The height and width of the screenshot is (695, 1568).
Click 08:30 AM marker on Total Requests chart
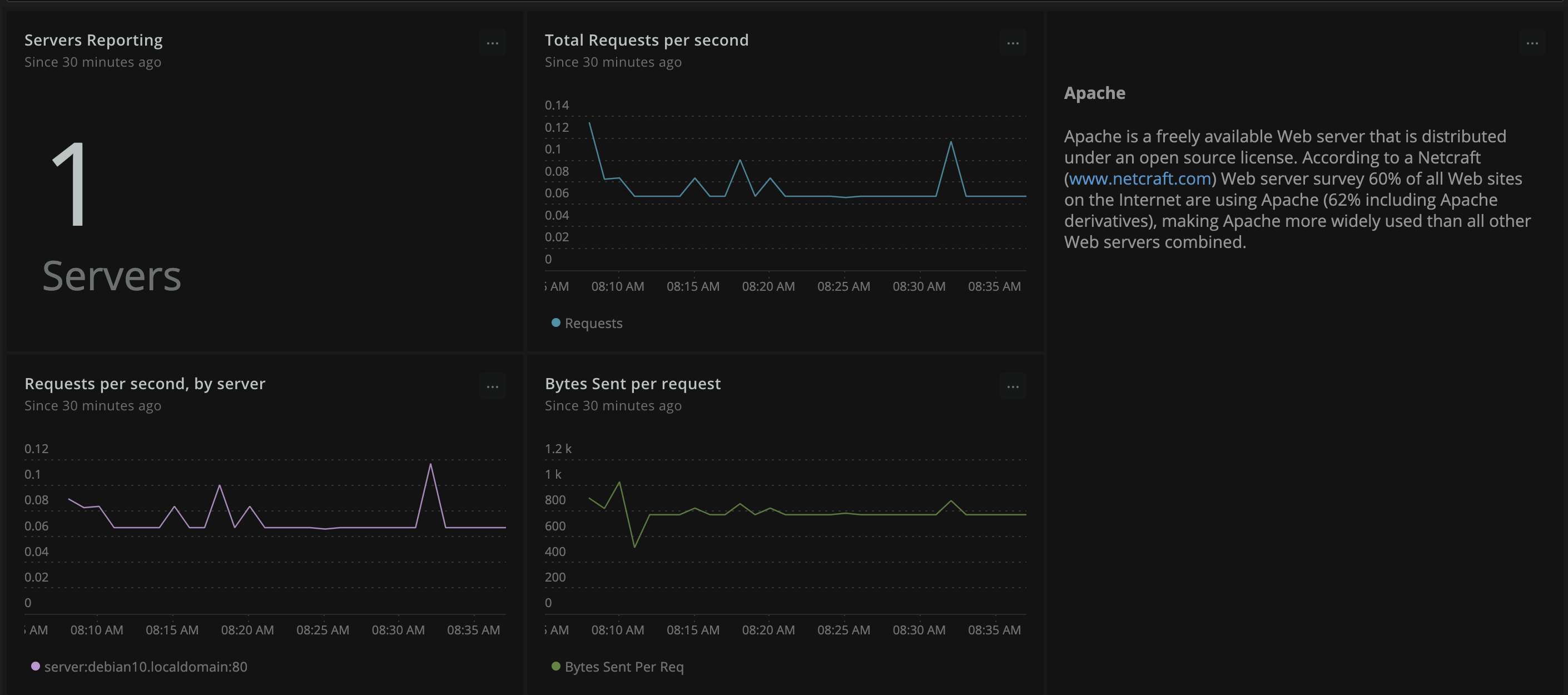[919, 286]
